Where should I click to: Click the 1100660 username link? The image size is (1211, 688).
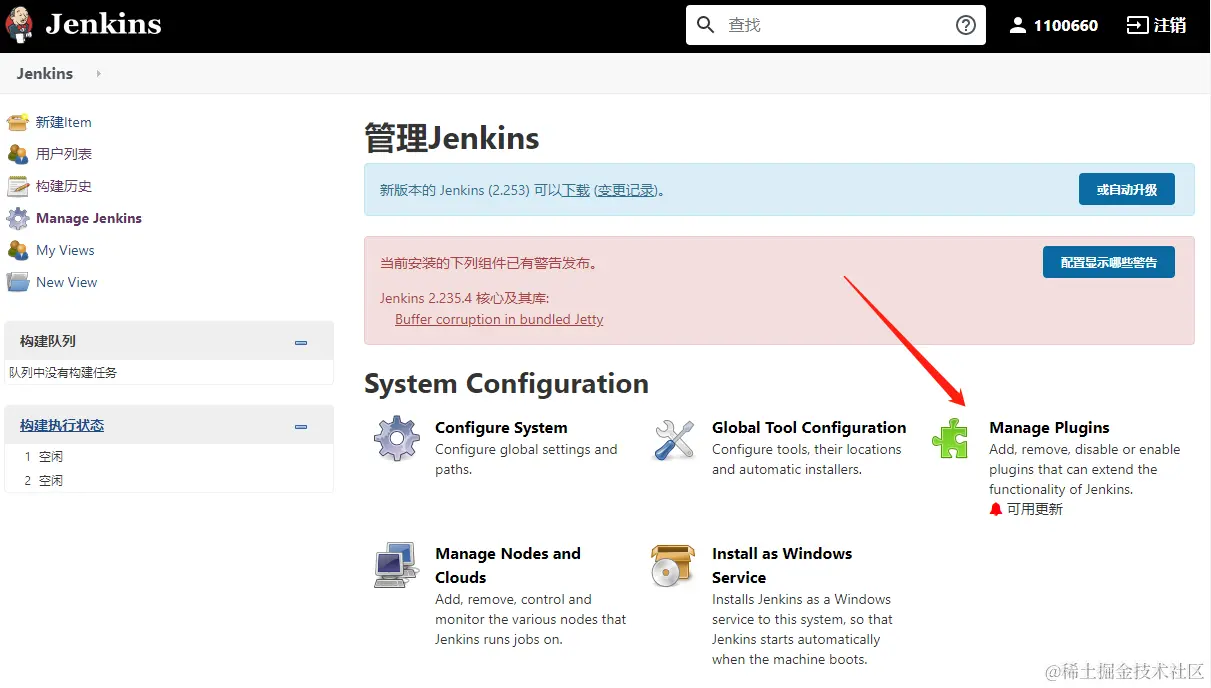click(1066, 25)
